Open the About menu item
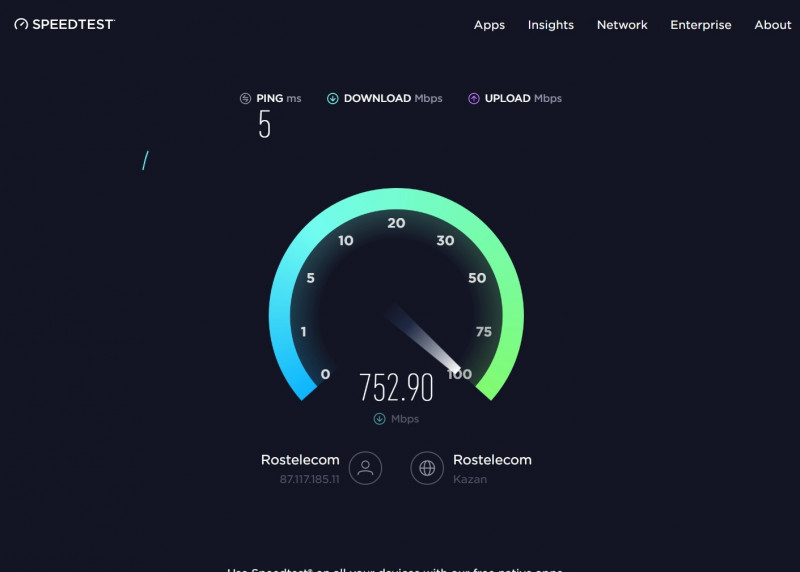800x572 pixels. coord(772,24)
